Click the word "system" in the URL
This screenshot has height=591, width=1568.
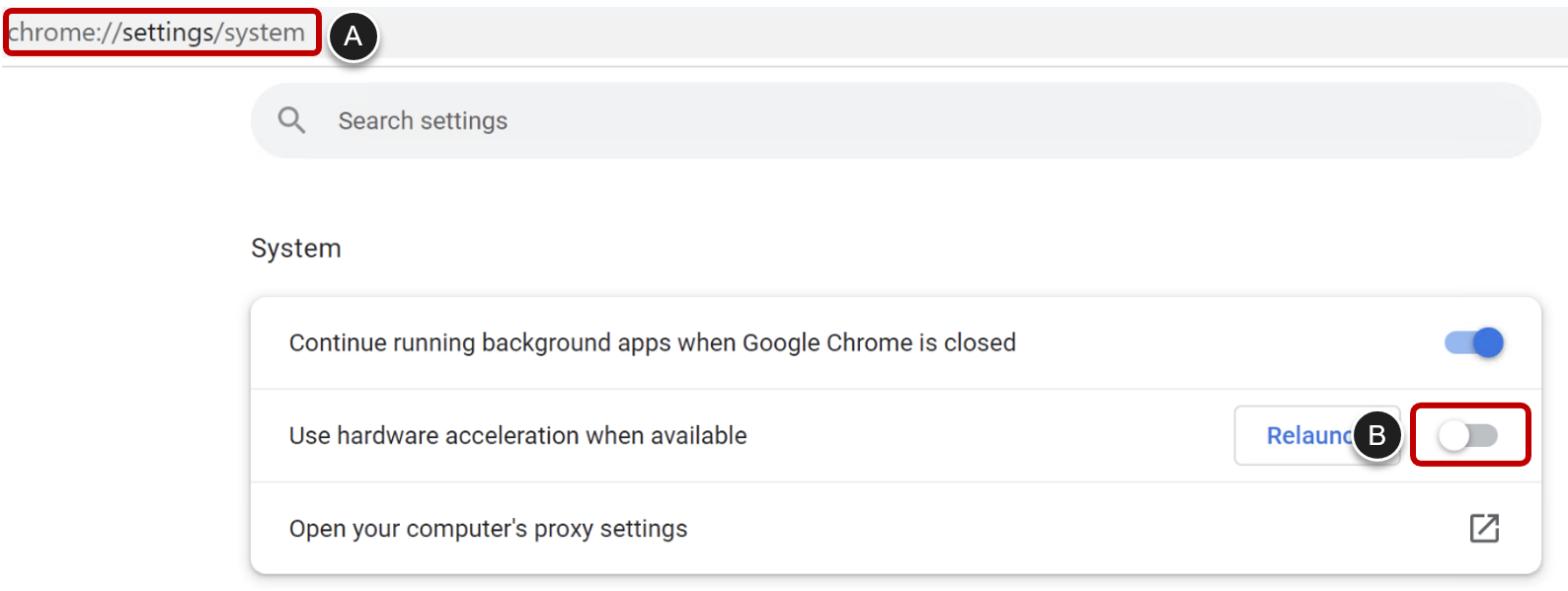pyautogui.click(x=264, y=33)
